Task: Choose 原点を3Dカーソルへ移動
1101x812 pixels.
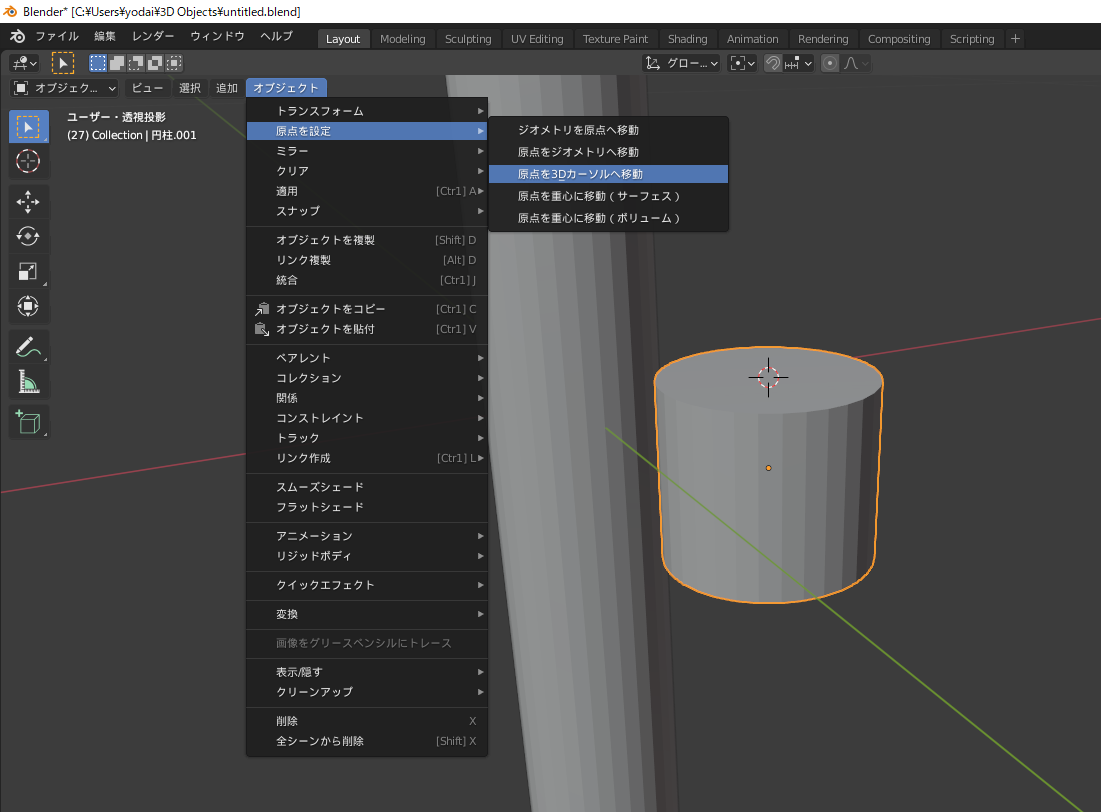Action: click(x=609, y=174)
